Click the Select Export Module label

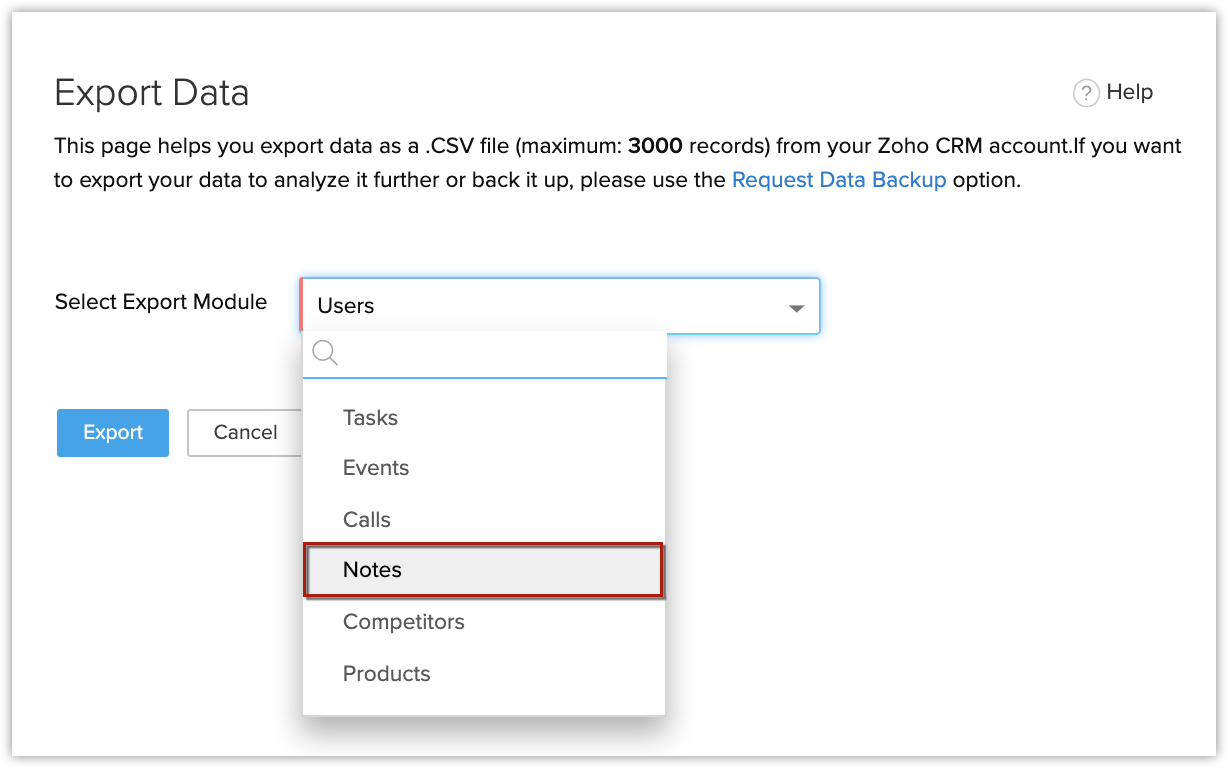click(161, 302)
